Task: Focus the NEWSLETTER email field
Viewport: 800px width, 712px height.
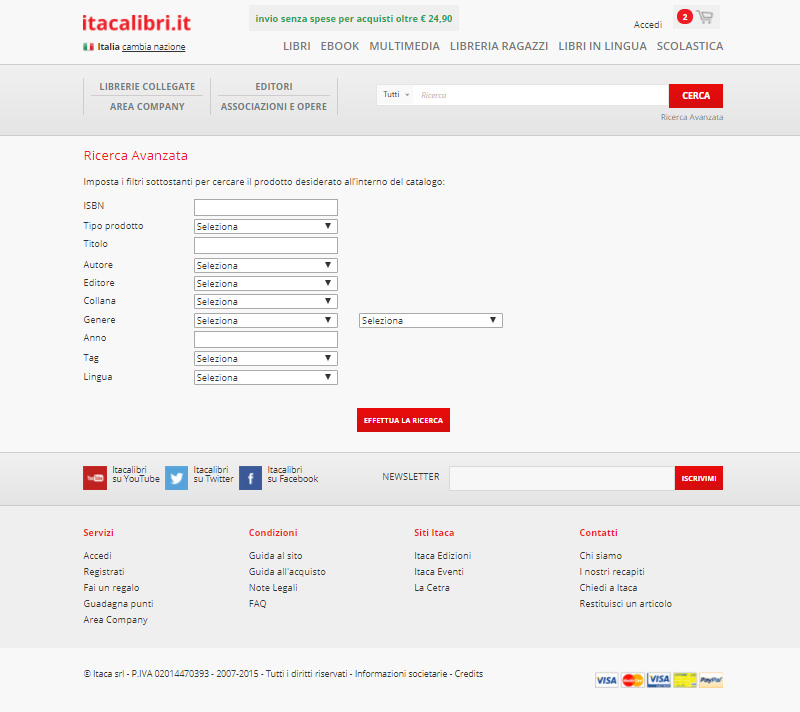Action: tap(562, 478)
